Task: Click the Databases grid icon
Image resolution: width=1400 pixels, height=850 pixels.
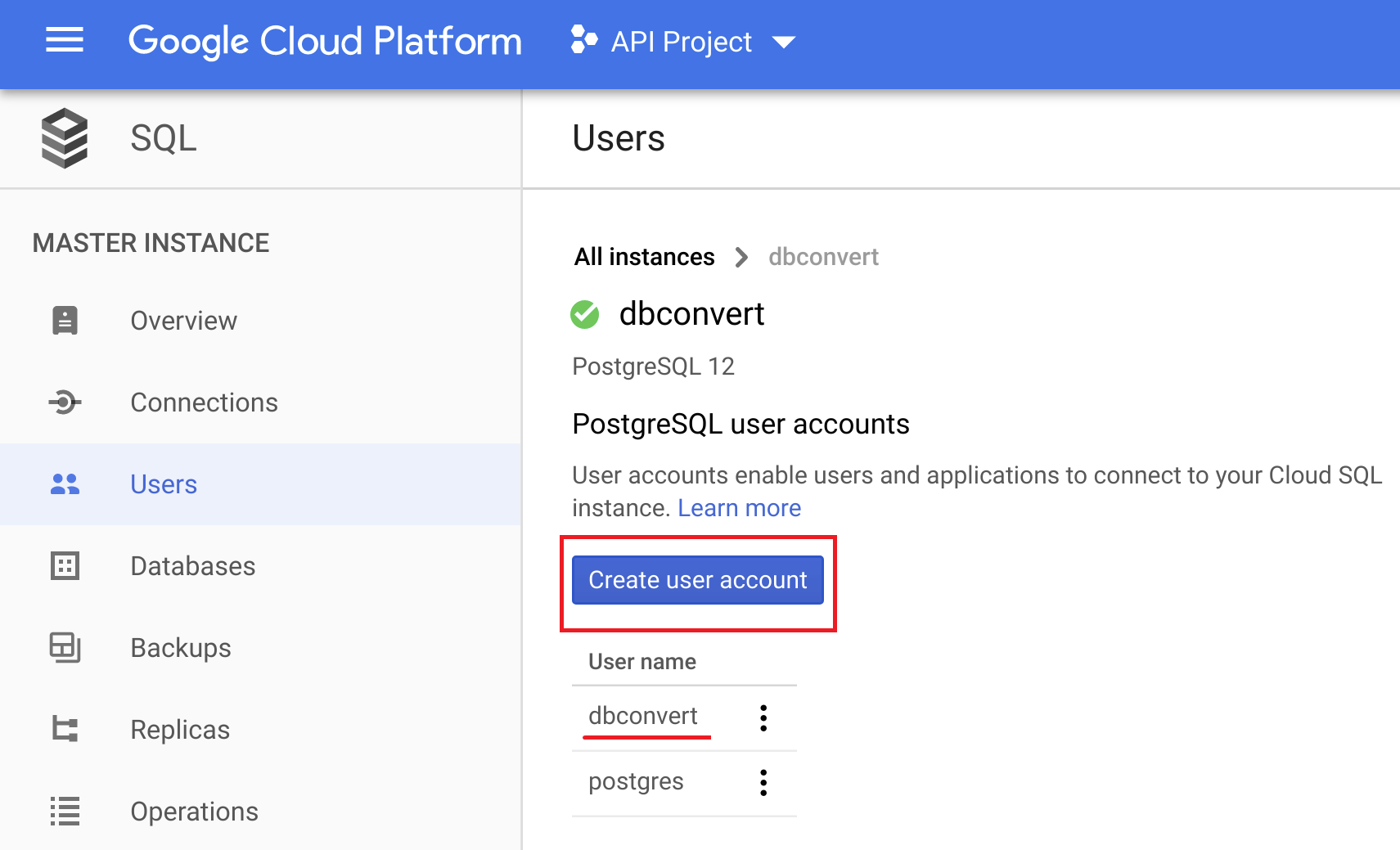Action: click(x=65, y=565)
